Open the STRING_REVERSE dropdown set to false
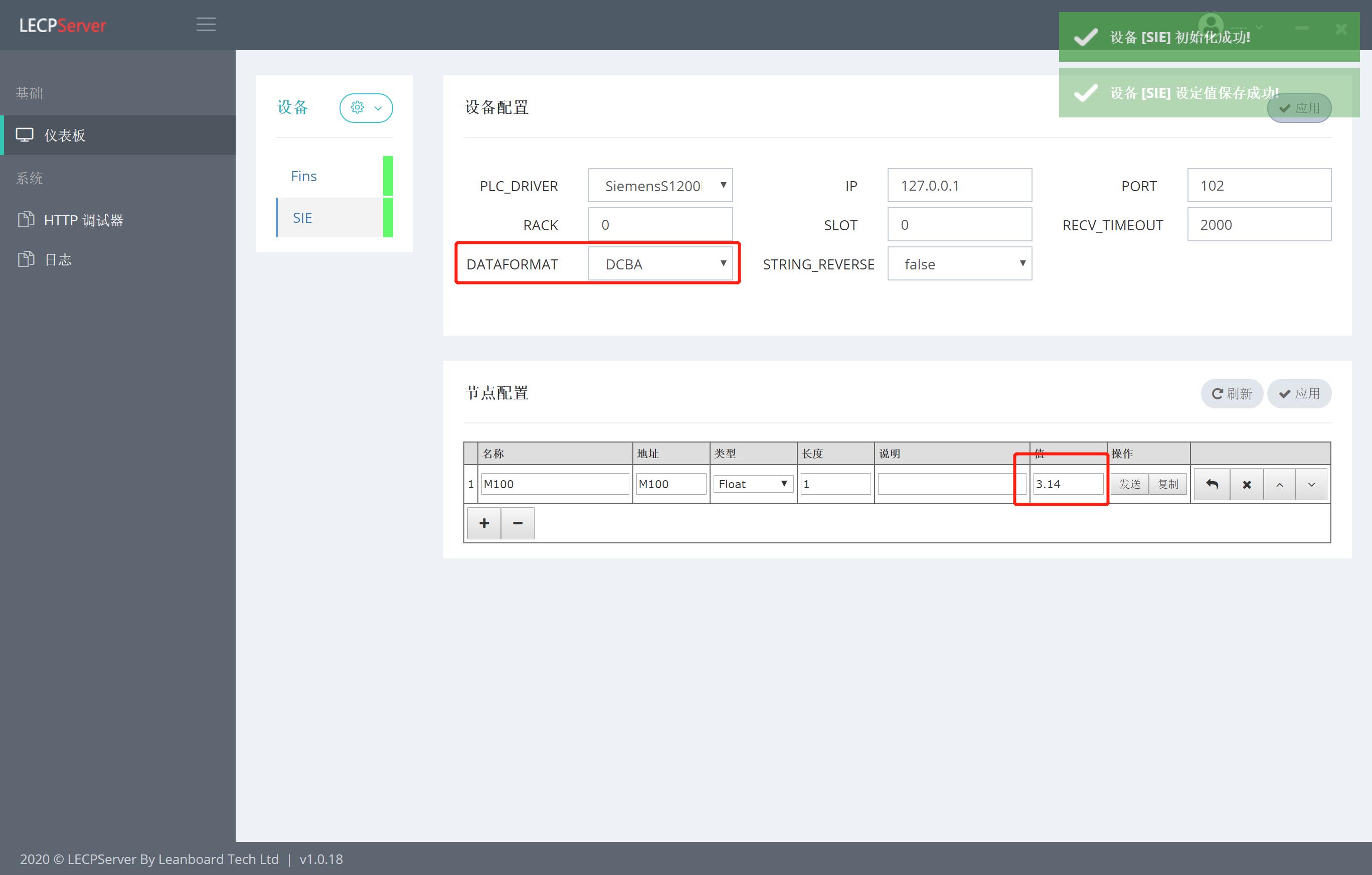The width and height of the screenshot is (1372, 875). (x=959, y=263)
